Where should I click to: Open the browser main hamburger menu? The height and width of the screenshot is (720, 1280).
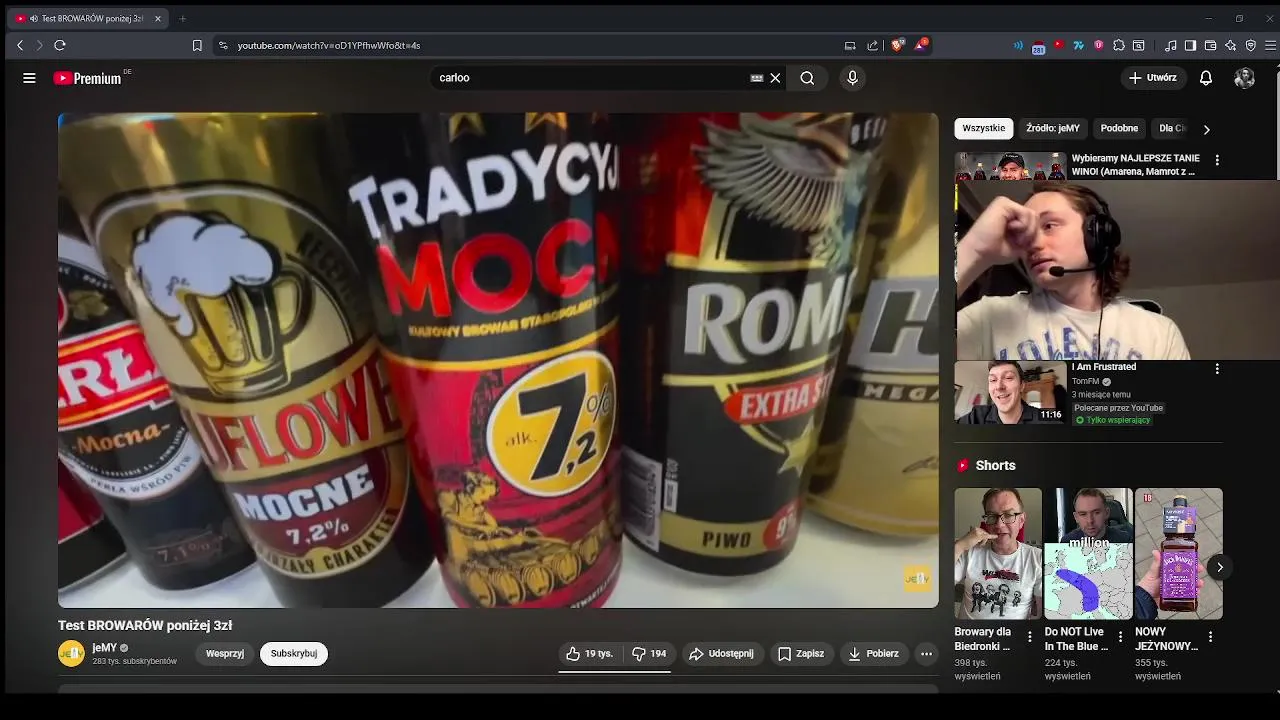pyautogui.click(x=1271, y=45)
